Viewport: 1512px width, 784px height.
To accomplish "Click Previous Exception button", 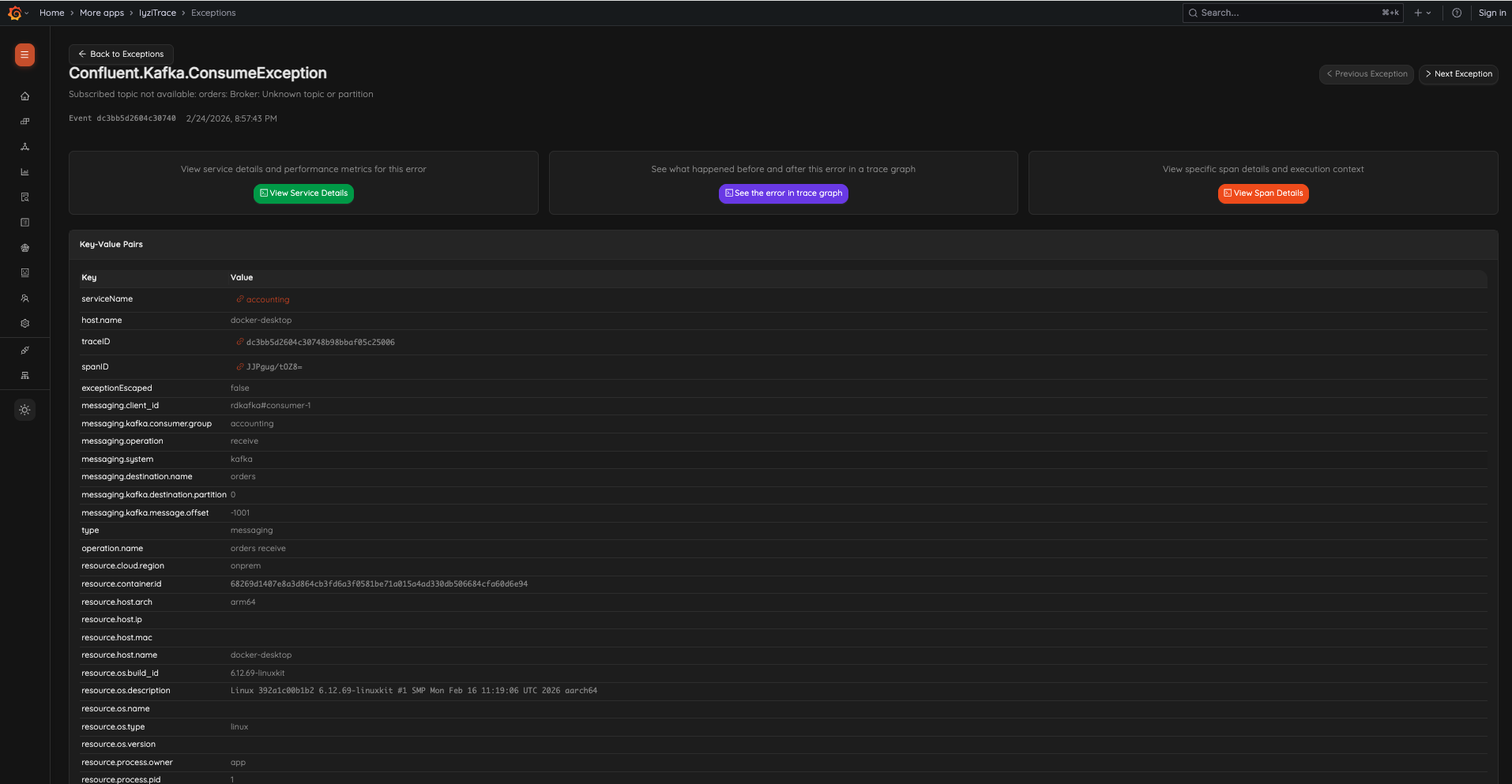I will point(1367,74).
